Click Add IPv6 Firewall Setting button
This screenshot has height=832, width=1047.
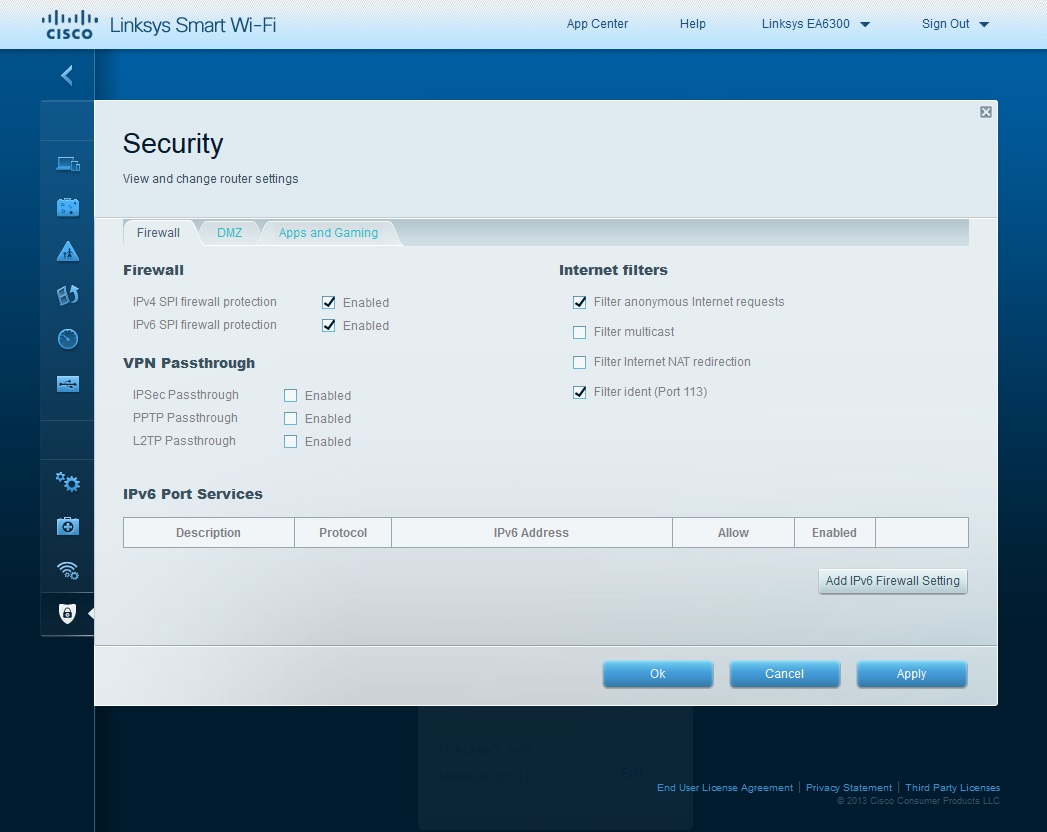[x=892, y=581]
